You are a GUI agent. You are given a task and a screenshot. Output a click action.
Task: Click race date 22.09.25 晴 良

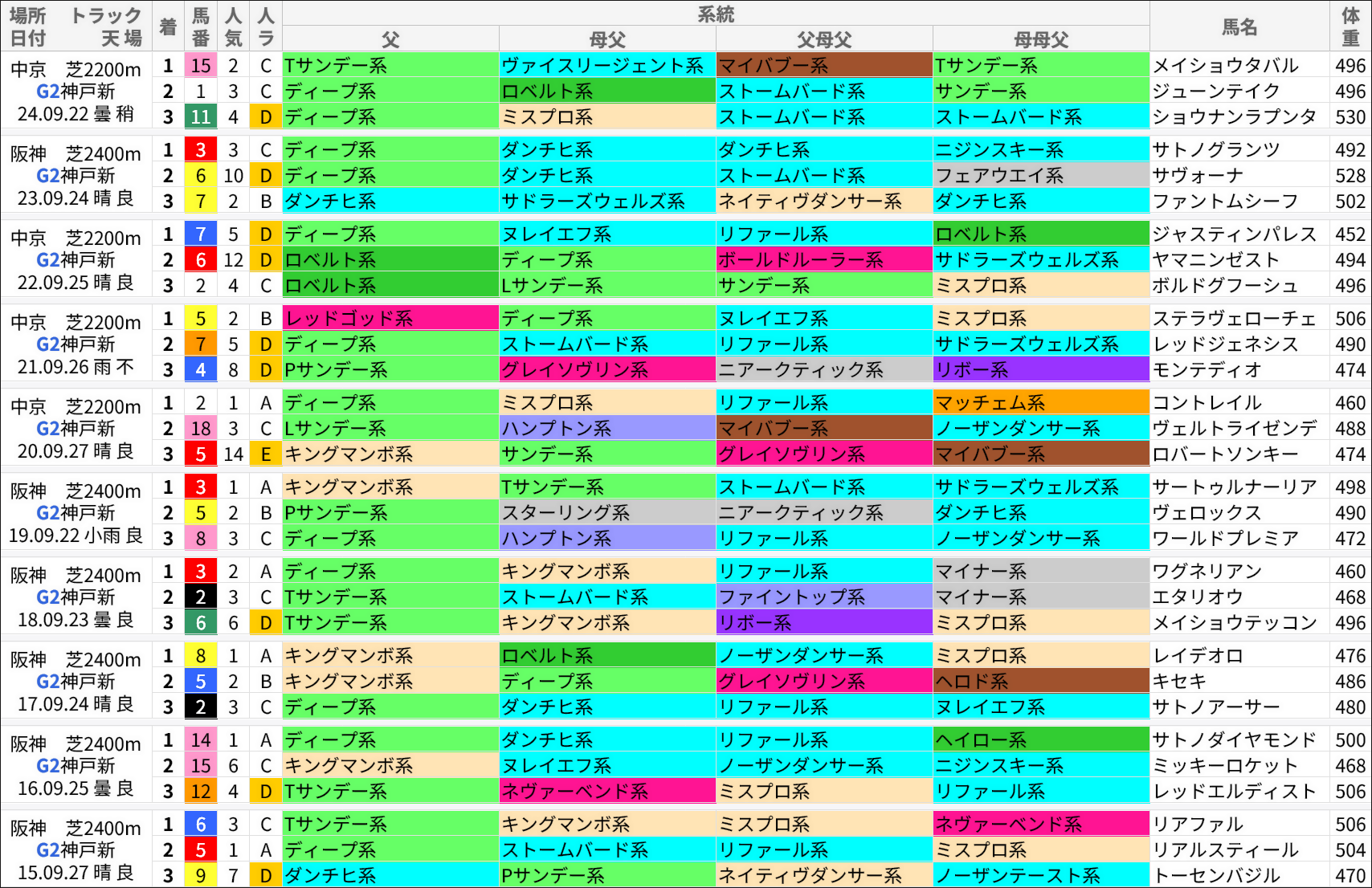coord(76,283)
